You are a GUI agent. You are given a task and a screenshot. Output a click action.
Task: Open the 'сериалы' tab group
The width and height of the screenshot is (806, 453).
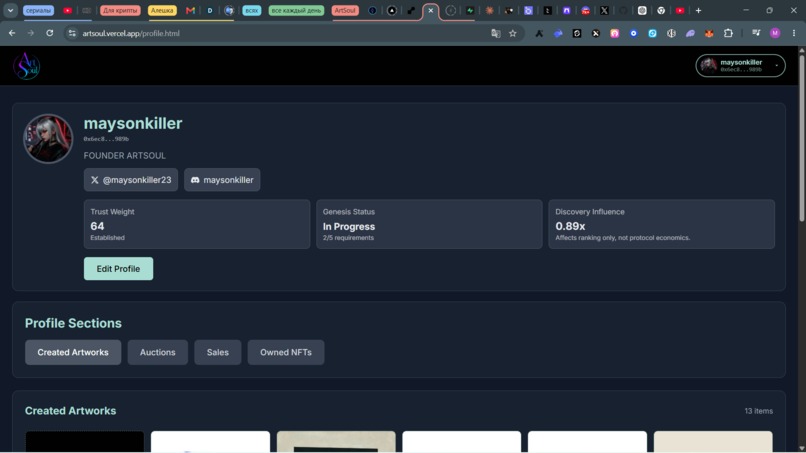(39, 10)
